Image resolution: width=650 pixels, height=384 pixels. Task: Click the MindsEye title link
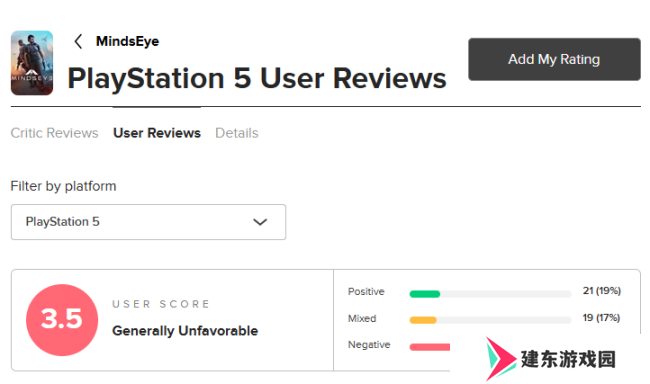127,41
